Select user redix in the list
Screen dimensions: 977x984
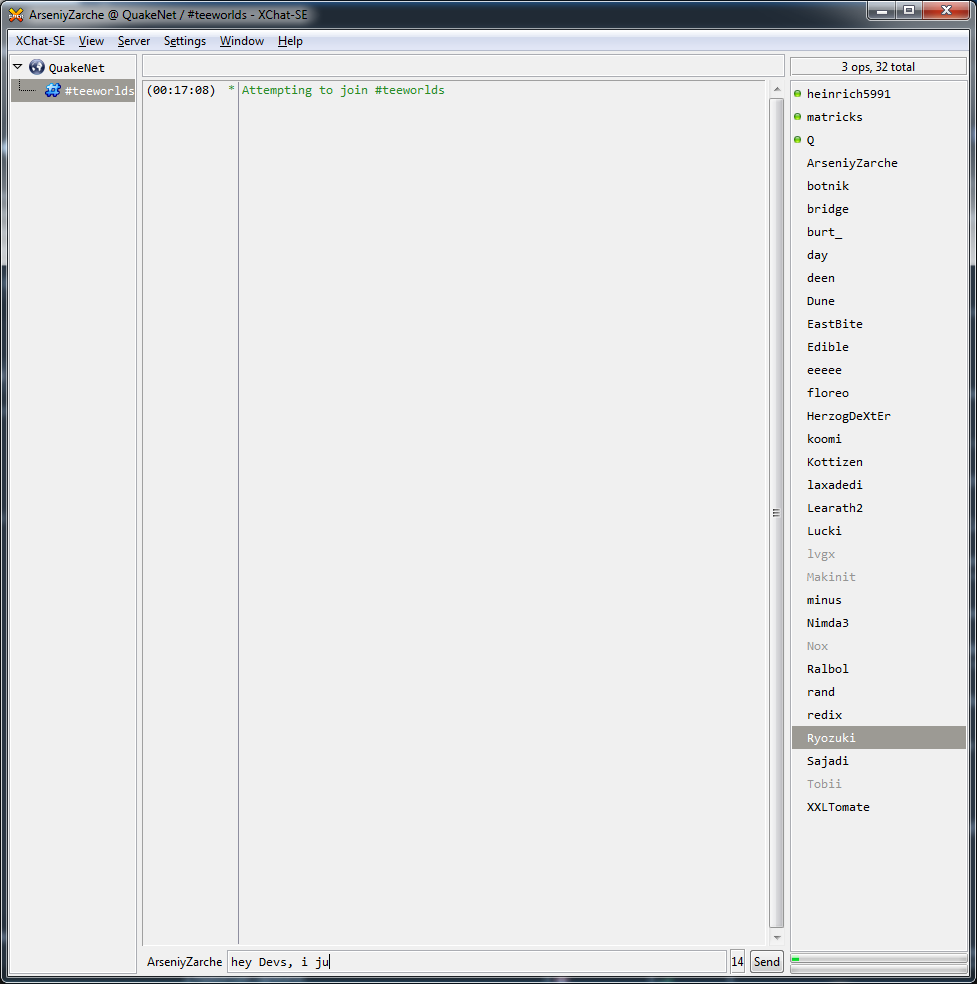[x=878, y=715]
